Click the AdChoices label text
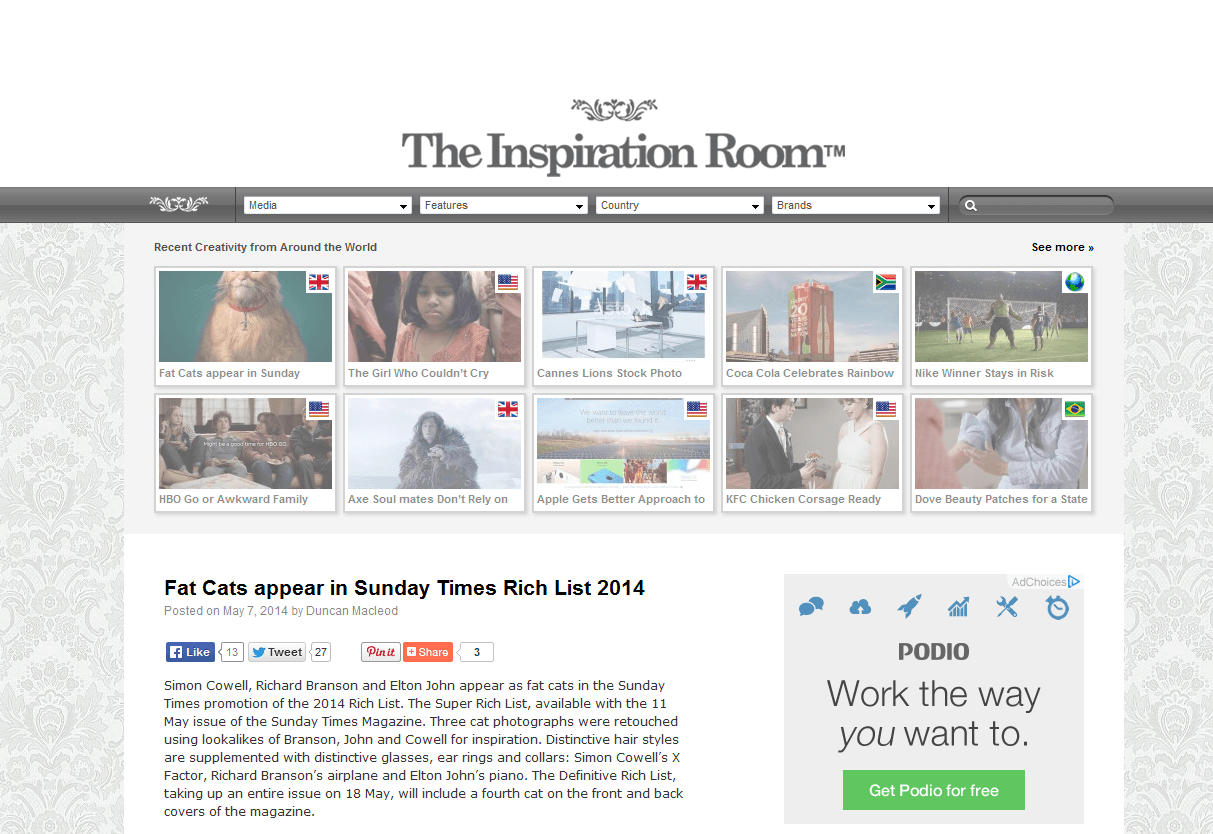The width and height of the screenshot is (1213, 834). 1038,582
